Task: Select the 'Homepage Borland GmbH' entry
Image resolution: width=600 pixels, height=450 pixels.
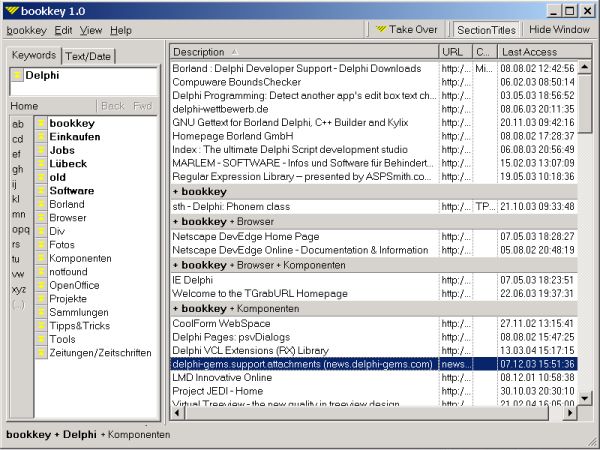Action: pyautogui.click(x=373, y=136)
